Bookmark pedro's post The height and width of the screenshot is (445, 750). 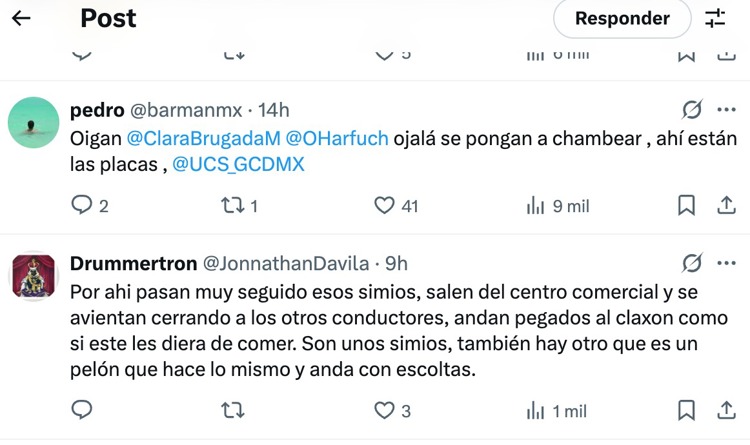(x=686, y=205)
